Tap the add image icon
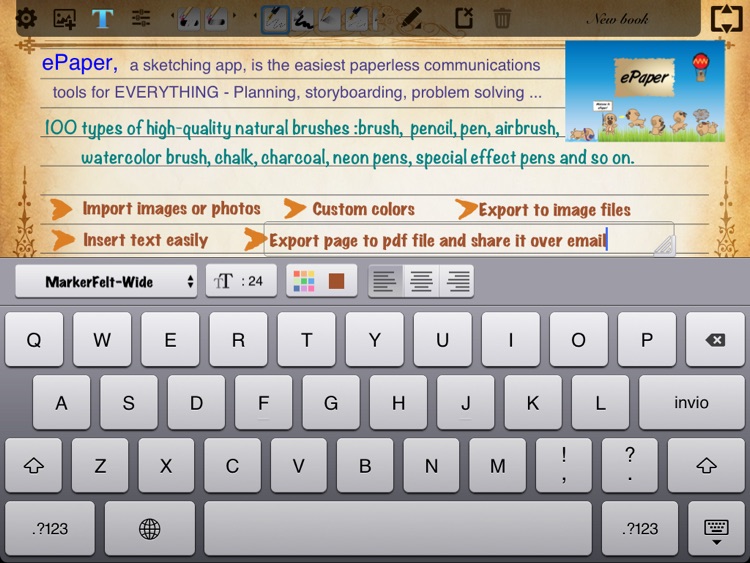This screenshot has width=750, height=563. pyautogui.click(x=65, y=19)
